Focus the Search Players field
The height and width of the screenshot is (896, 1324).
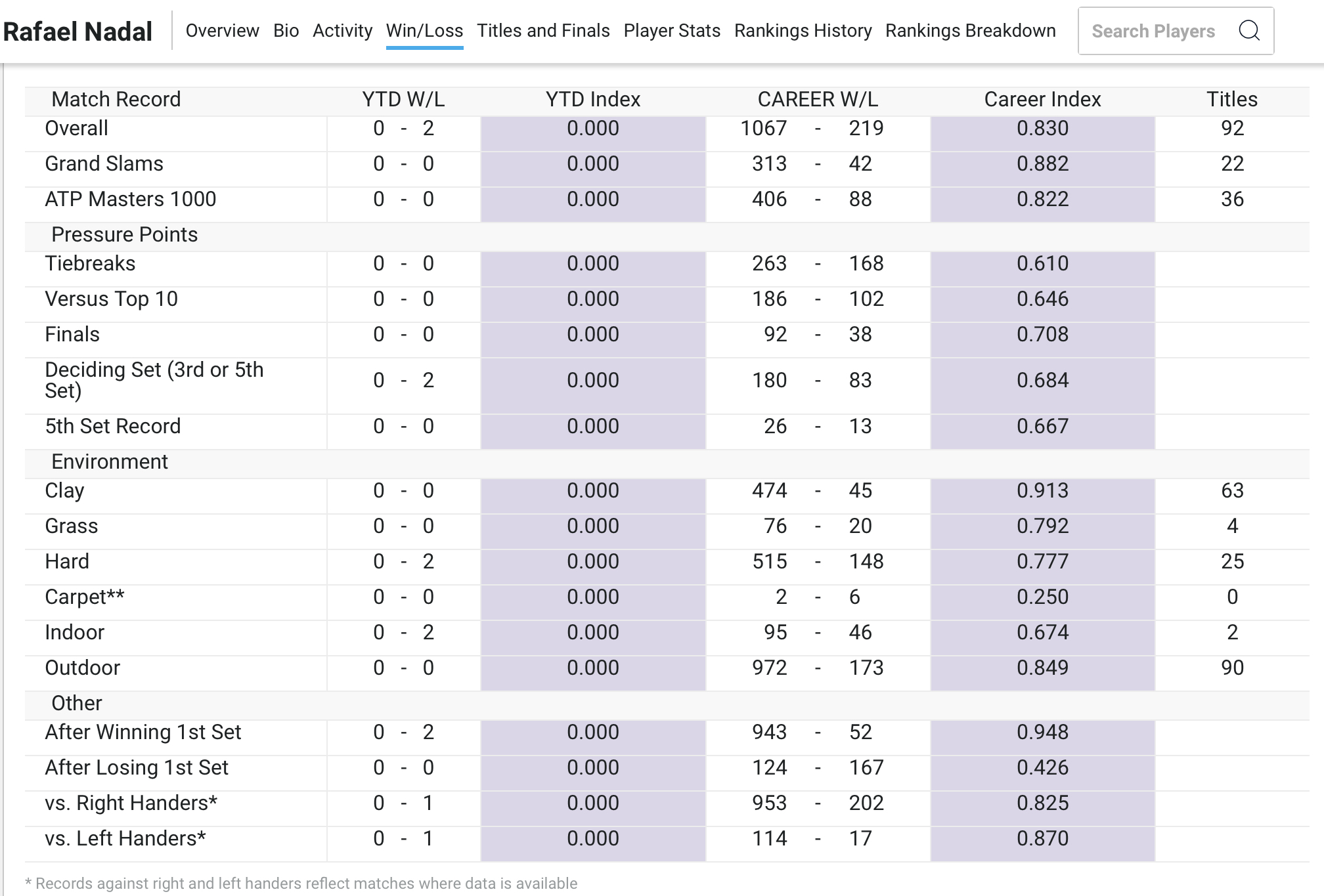(x=1176, y=31)
